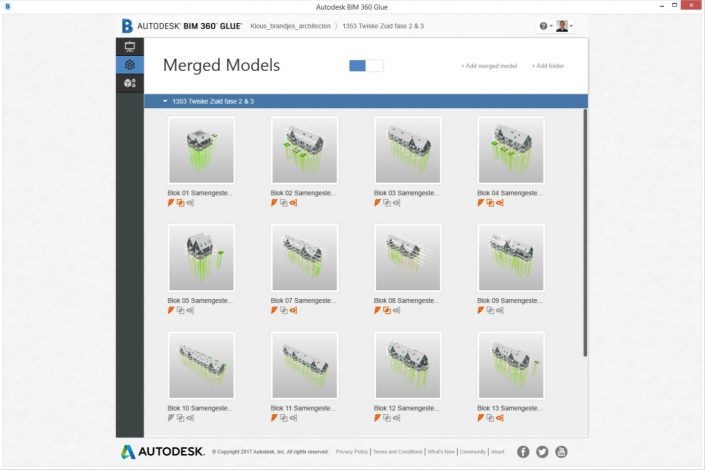Open Blok 09 model thumbnail
Viewport: 705px width, 470px height.
pos(511,257)
